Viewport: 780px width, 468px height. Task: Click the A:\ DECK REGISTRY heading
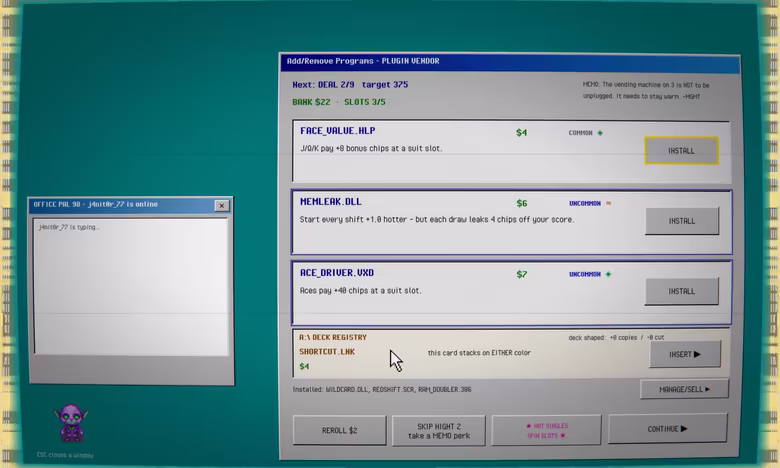333,337
